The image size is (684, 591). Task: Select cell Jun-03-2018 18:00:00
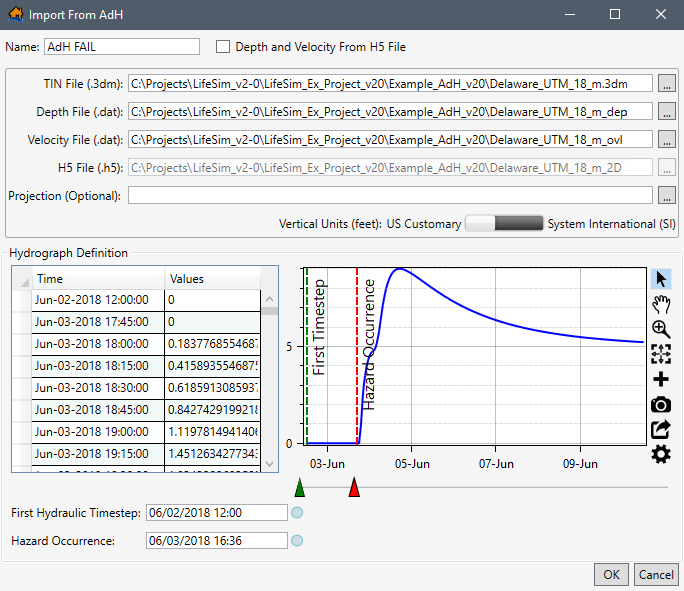point(98,344)
